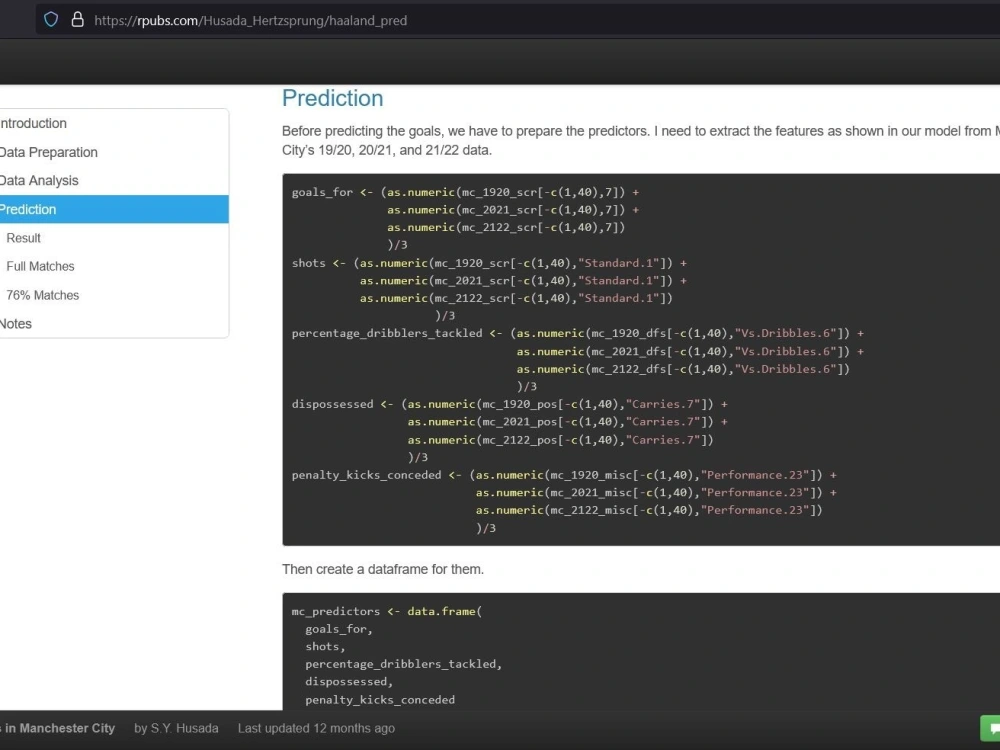
Task: Click the blue Prediction heading
Action: pos(332,98)
